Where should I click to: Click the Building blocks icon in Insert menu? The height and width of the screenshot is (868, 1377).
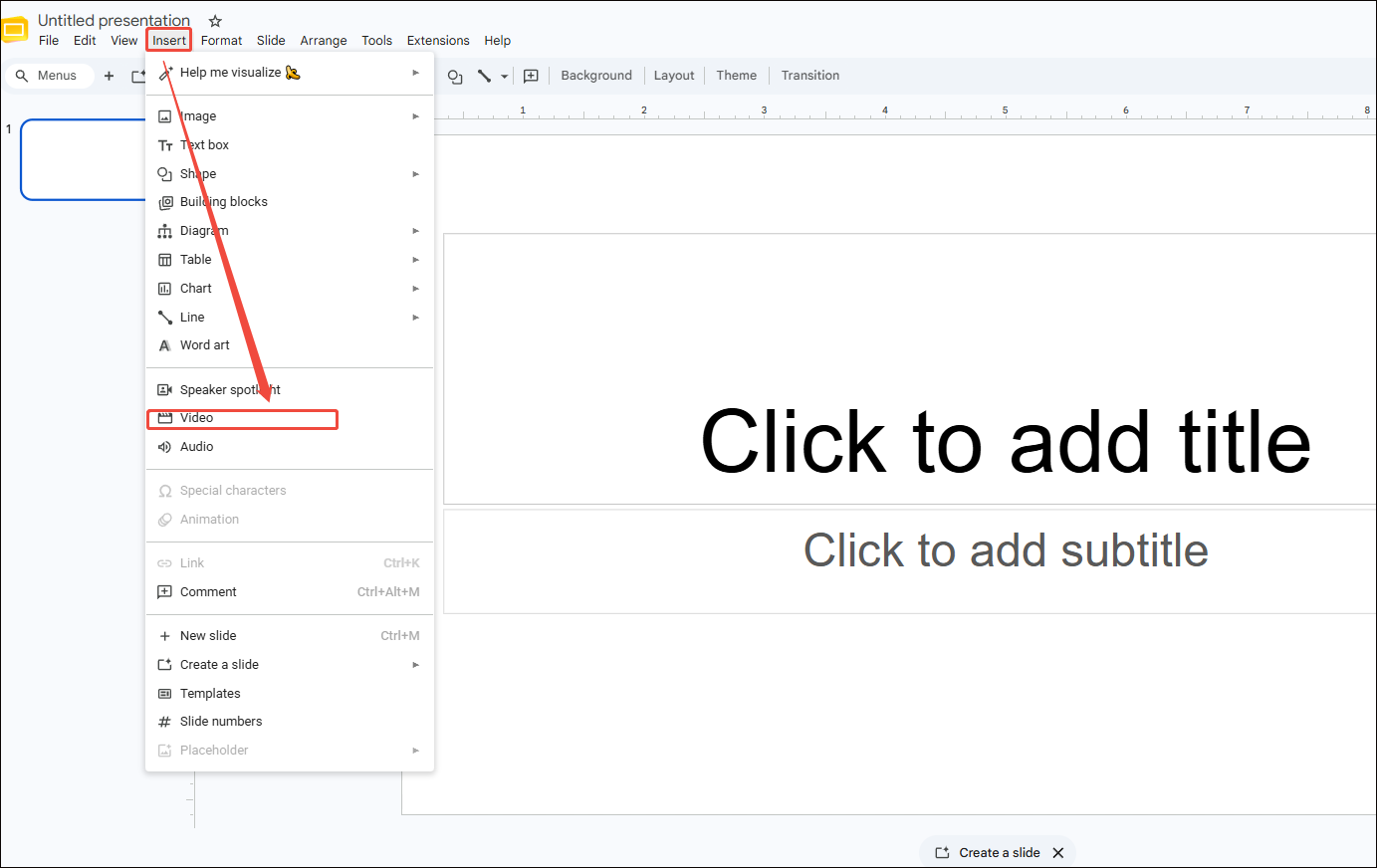tap(165, 202)
